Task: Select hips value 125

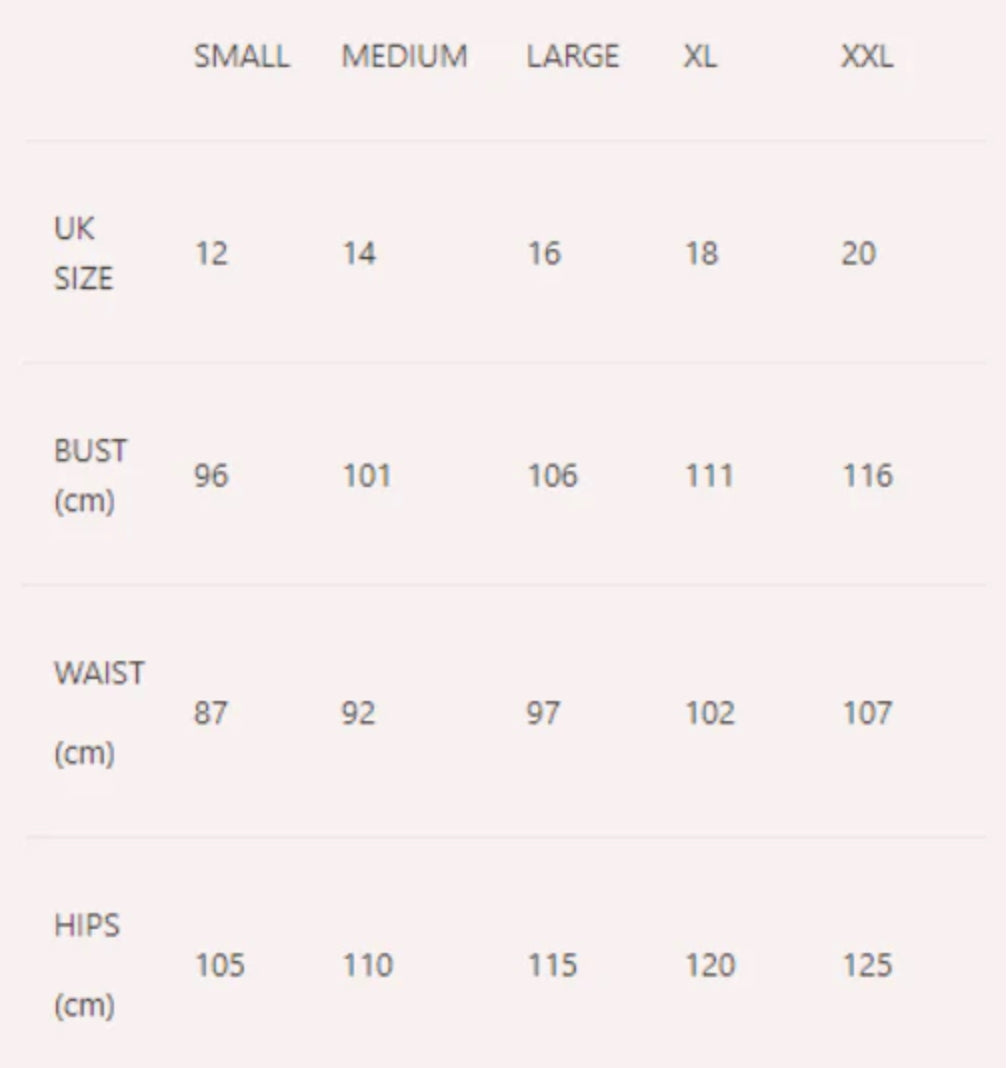Action: click(x=867, y=965)
